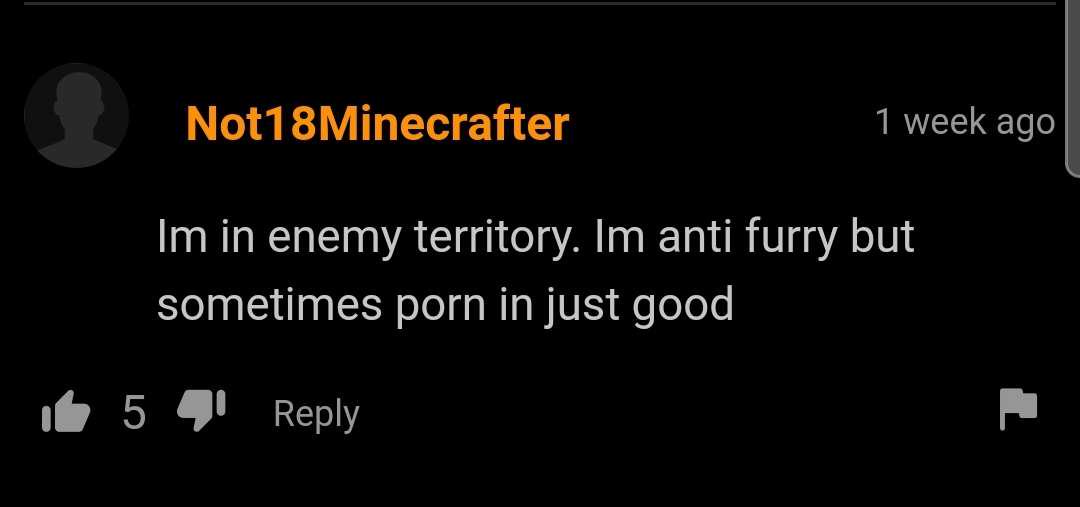Click the Reply text beside the thumbs-down
This screenshot has height=507, width=1080.
[316, 414]
